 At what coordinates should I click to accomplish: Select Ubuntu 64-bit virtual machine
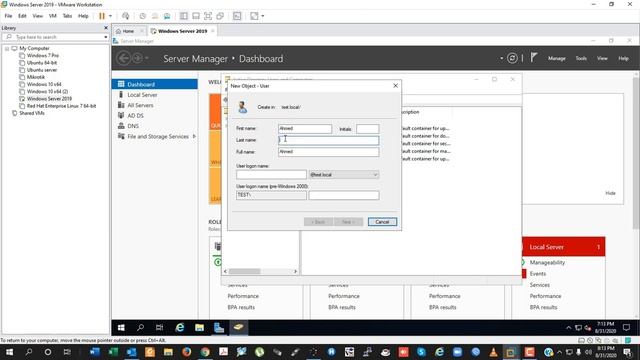pyautogui.click(x=42, y=63)
